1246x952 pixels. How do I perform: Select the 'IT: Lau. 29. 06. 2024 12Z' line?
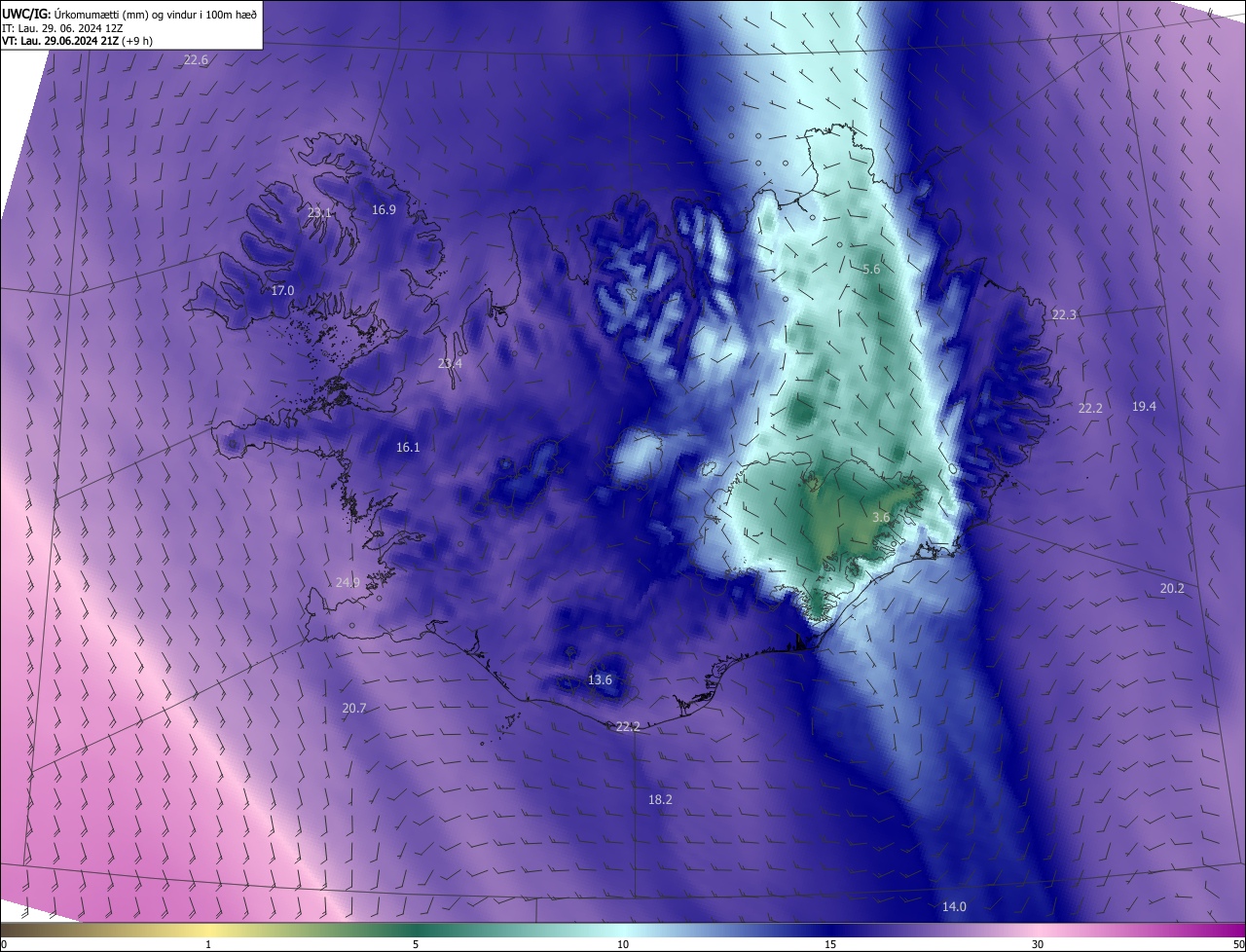(x=63, y=27)
